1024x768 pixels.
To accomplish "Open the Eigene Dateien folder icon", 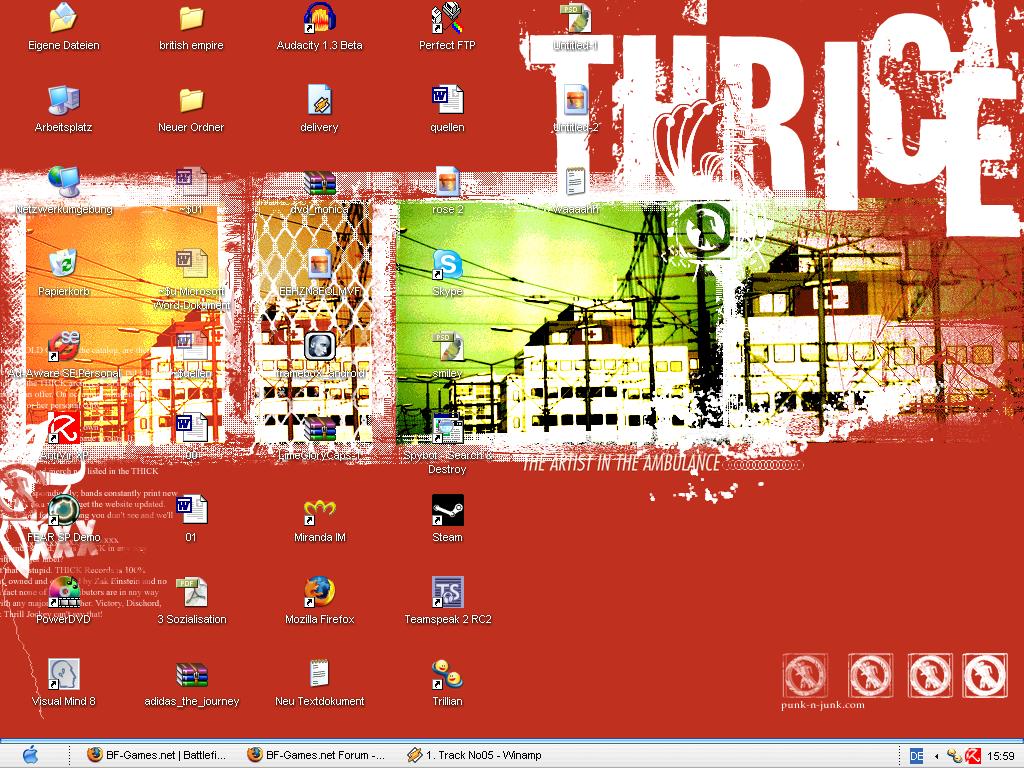I will (x=63, y=18).
